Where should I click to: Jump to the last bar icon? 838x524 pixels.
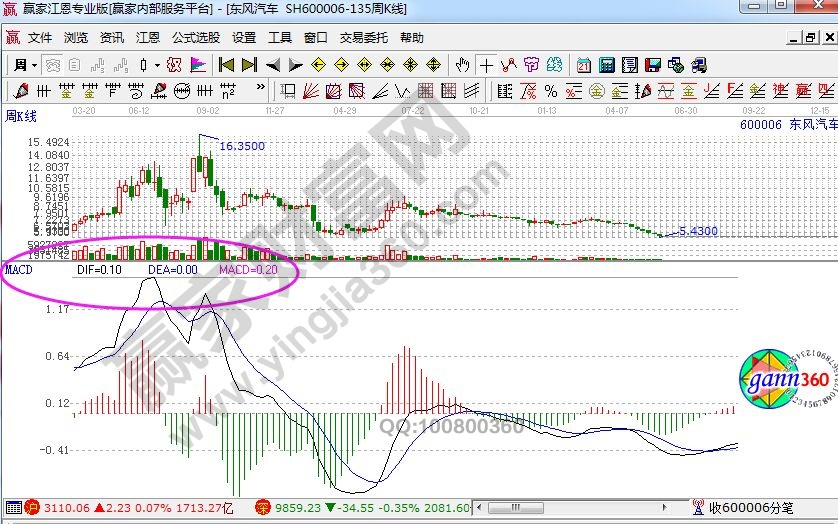(250, 65)
